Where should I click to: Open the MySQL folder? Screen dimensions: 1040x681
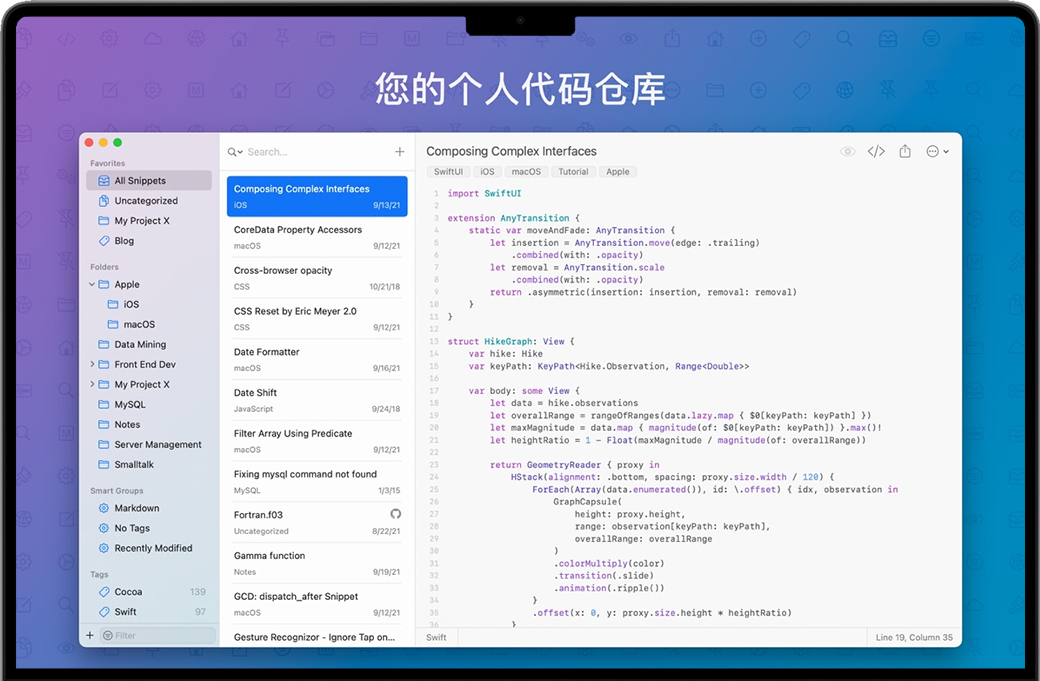click(x=149, y=404)
